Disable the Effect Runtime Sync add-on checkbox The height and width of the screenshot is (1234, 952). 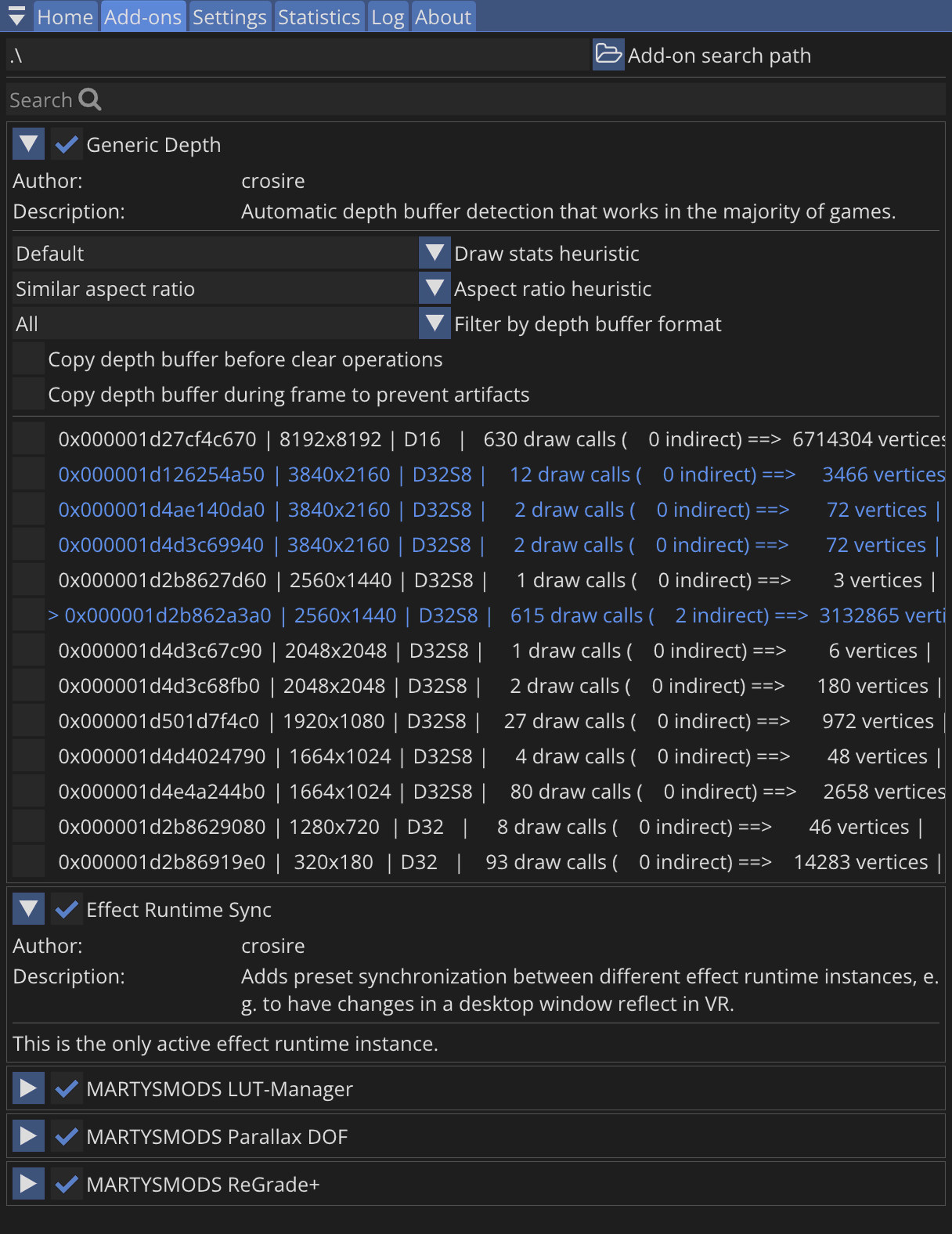point(67,909)
